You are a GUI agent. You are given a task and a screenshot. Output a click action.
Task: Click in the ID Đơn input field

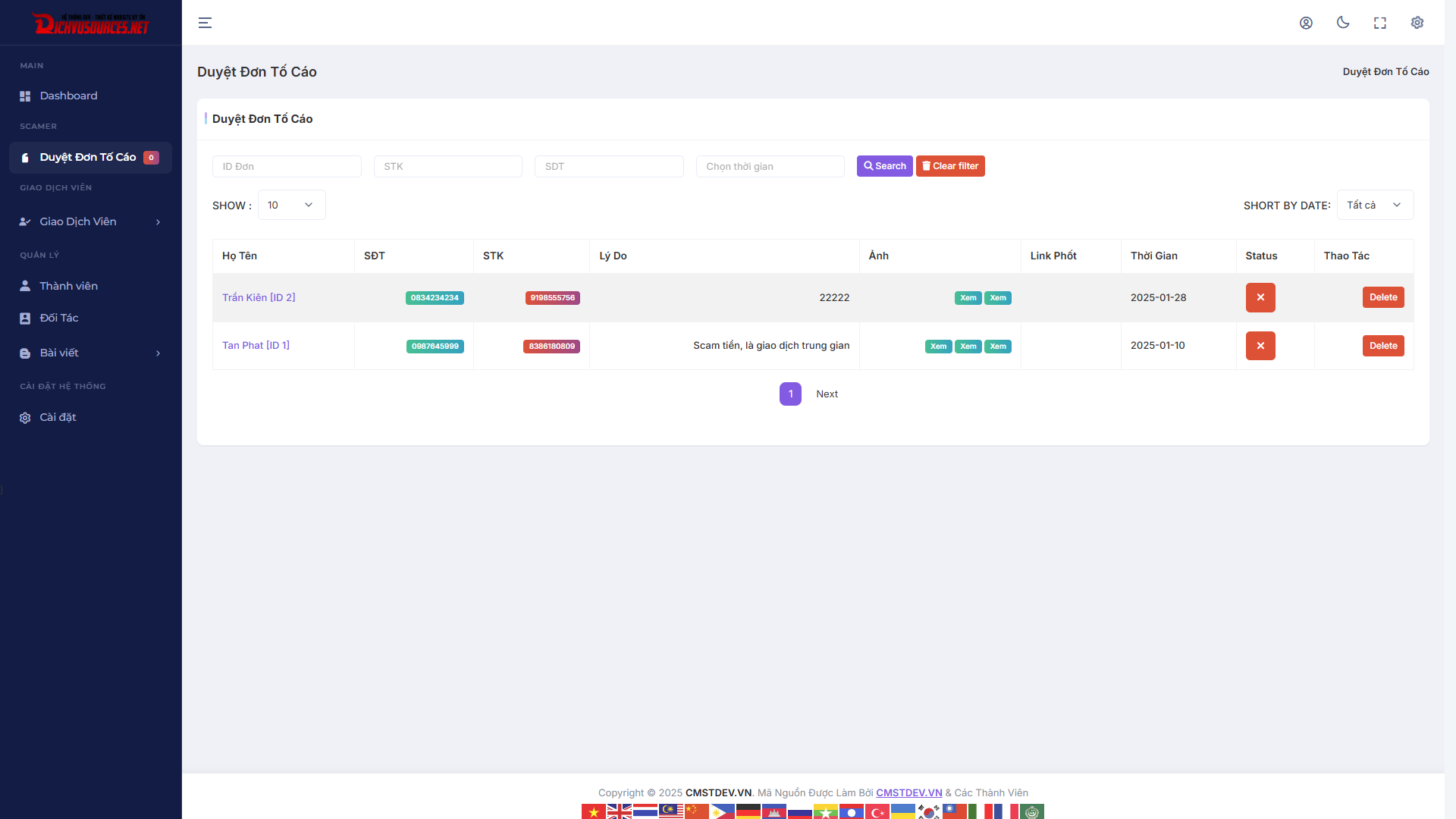(x=287, y=166)
